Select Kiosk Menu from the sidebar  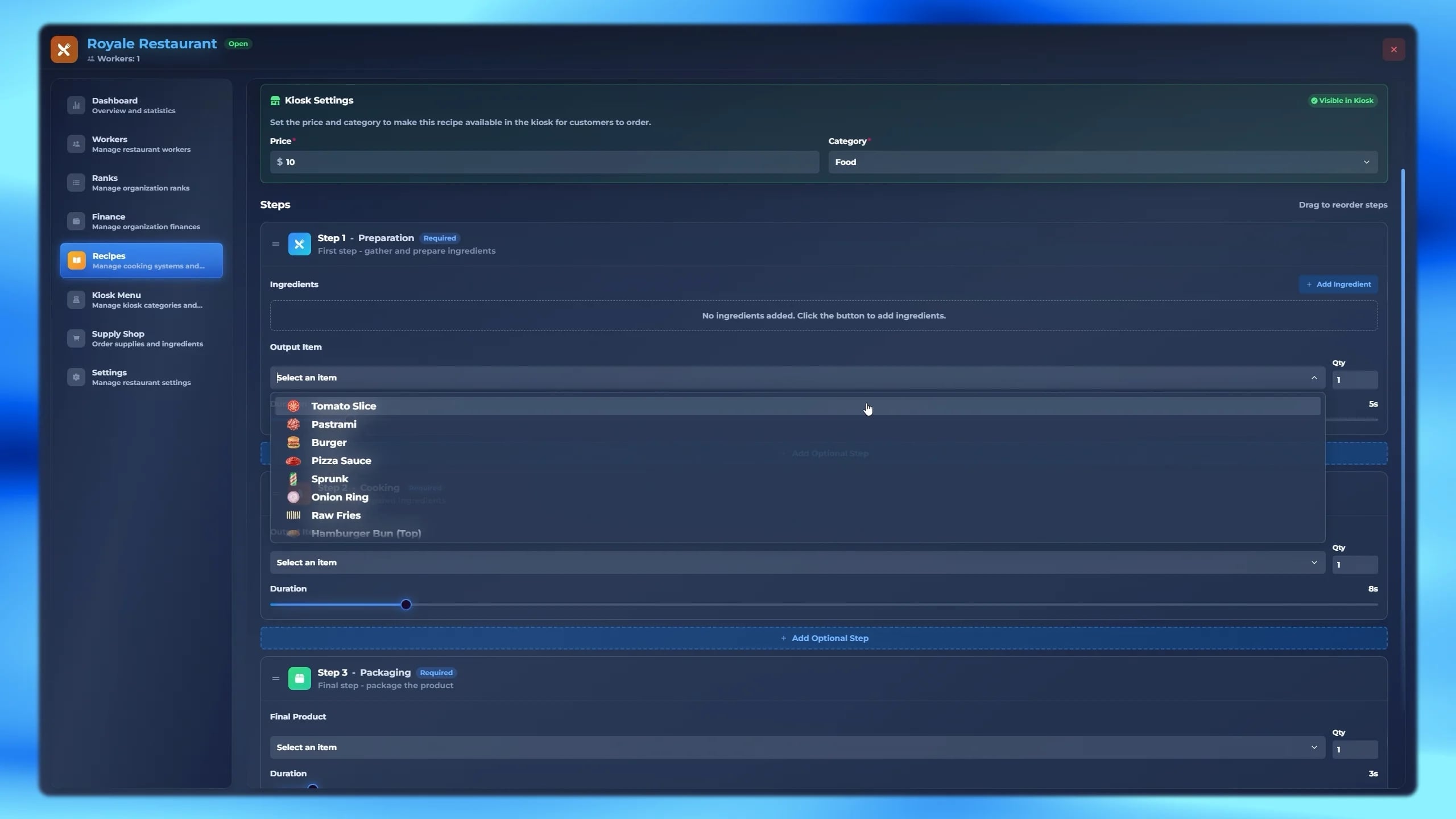coord(76,299)
